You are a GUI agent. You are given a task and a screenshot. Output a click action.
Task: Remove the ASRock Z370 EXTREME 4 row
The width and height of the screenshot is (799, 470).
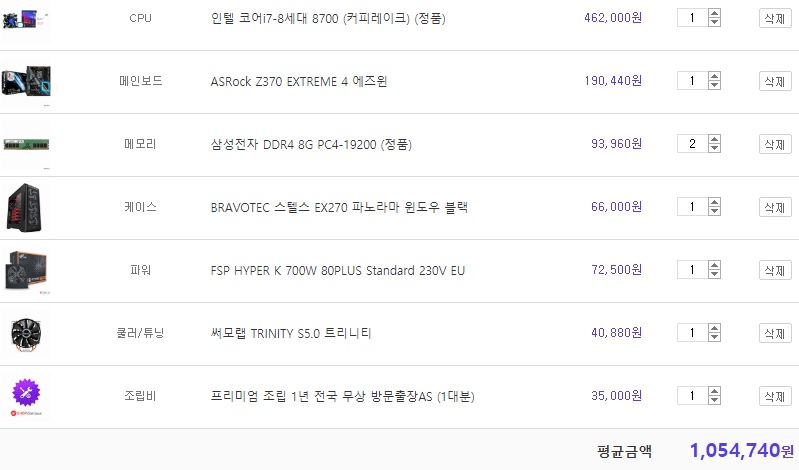[x=774, y=81]
